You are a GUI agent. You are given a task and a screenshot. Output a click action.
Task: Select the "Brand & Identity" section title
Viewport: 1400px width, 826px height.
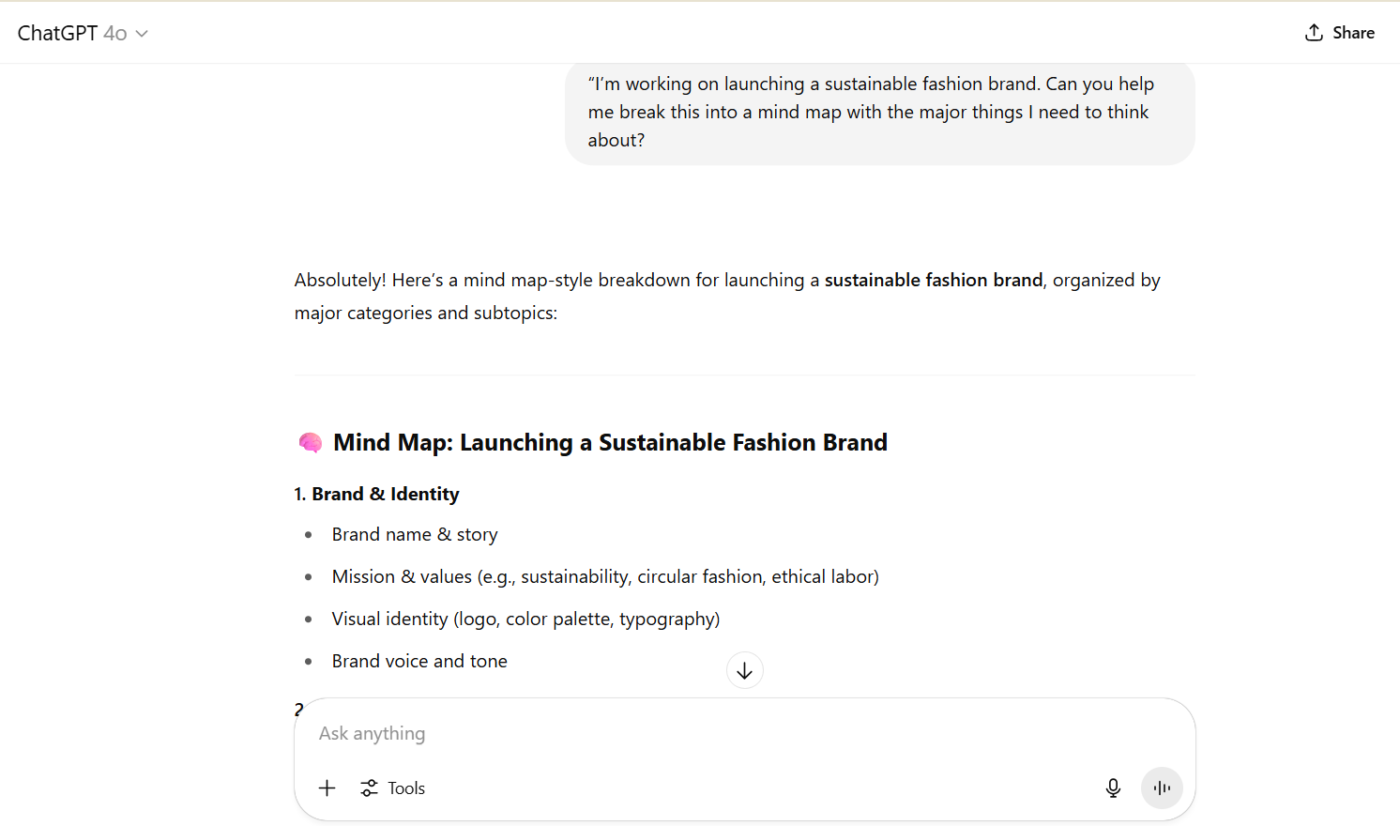(385, 494)
